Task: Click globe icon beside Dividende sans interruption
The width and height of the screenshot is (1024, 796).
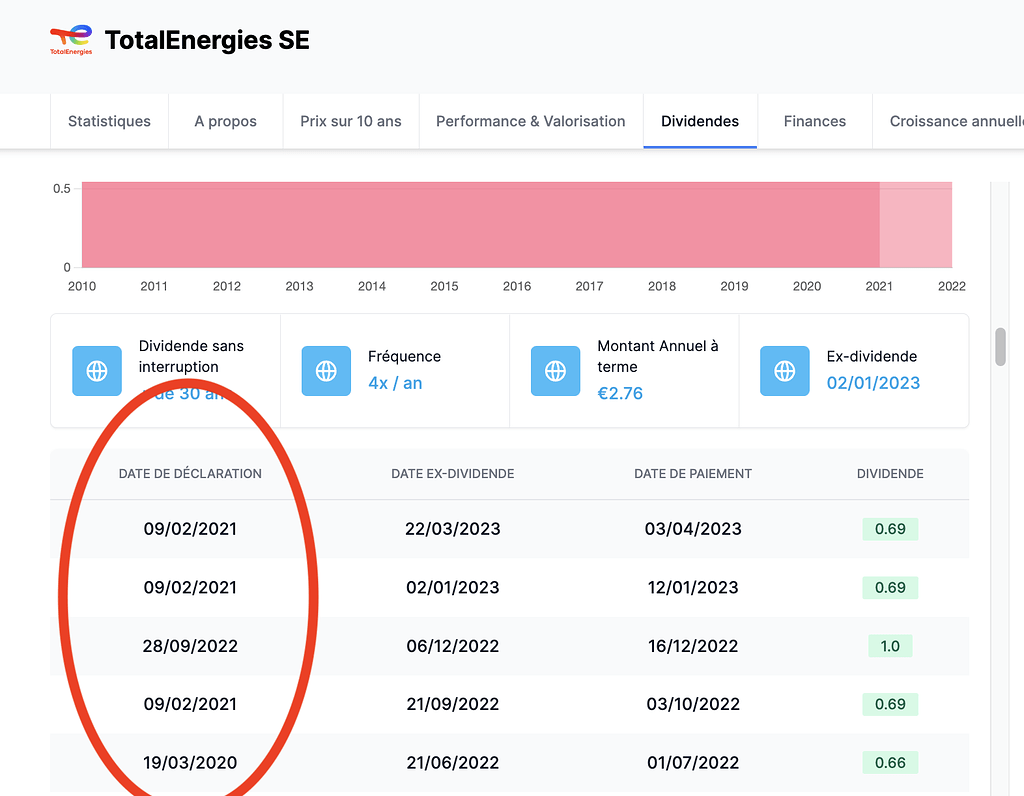Action: (97, 371)
